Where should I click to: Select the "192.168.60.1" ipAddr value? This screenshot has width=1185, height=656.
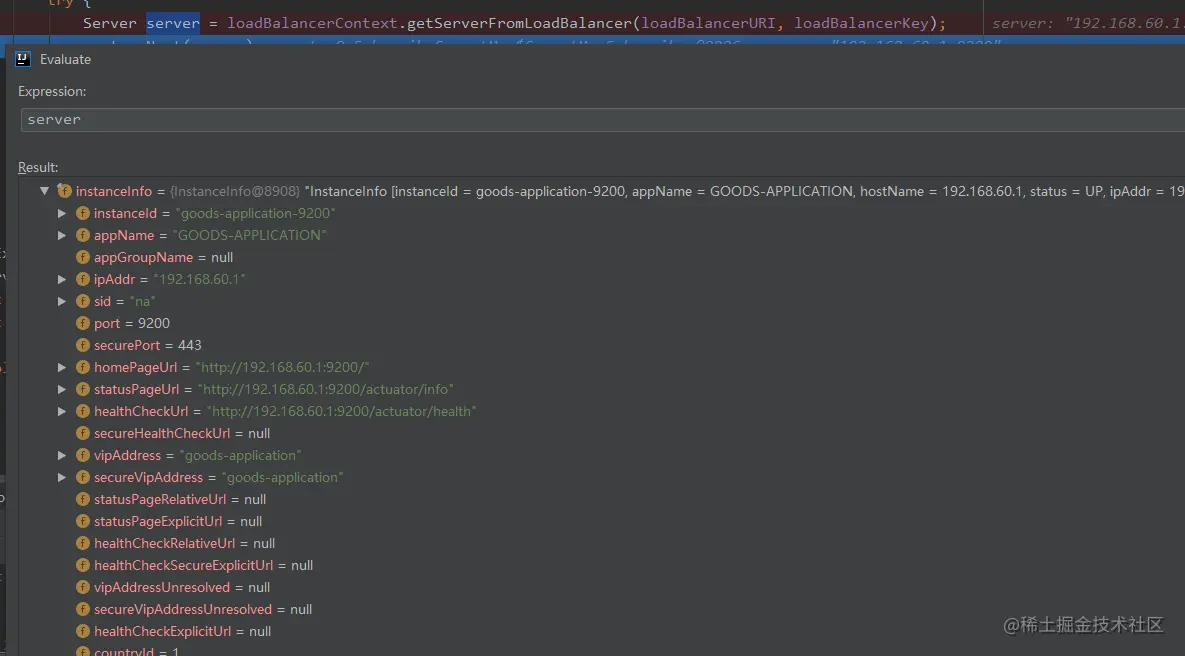tap(200, 279)
